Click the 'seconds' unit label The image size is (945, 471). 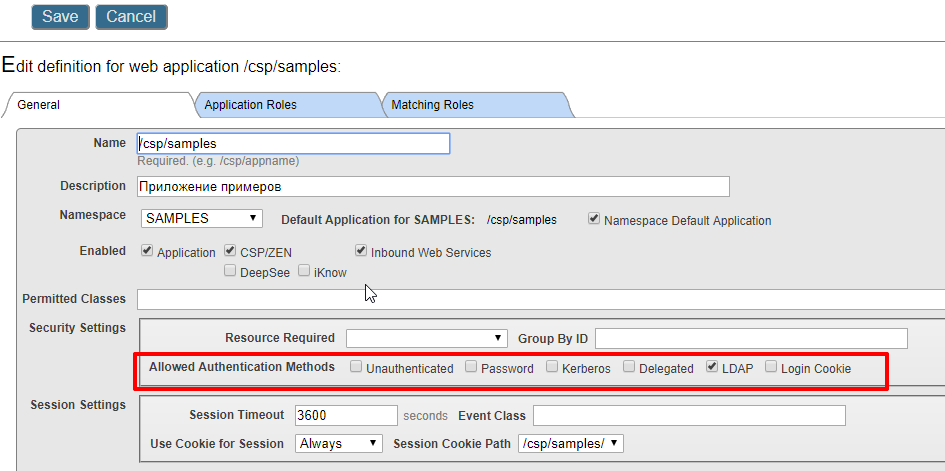click(x=425, y=416)
